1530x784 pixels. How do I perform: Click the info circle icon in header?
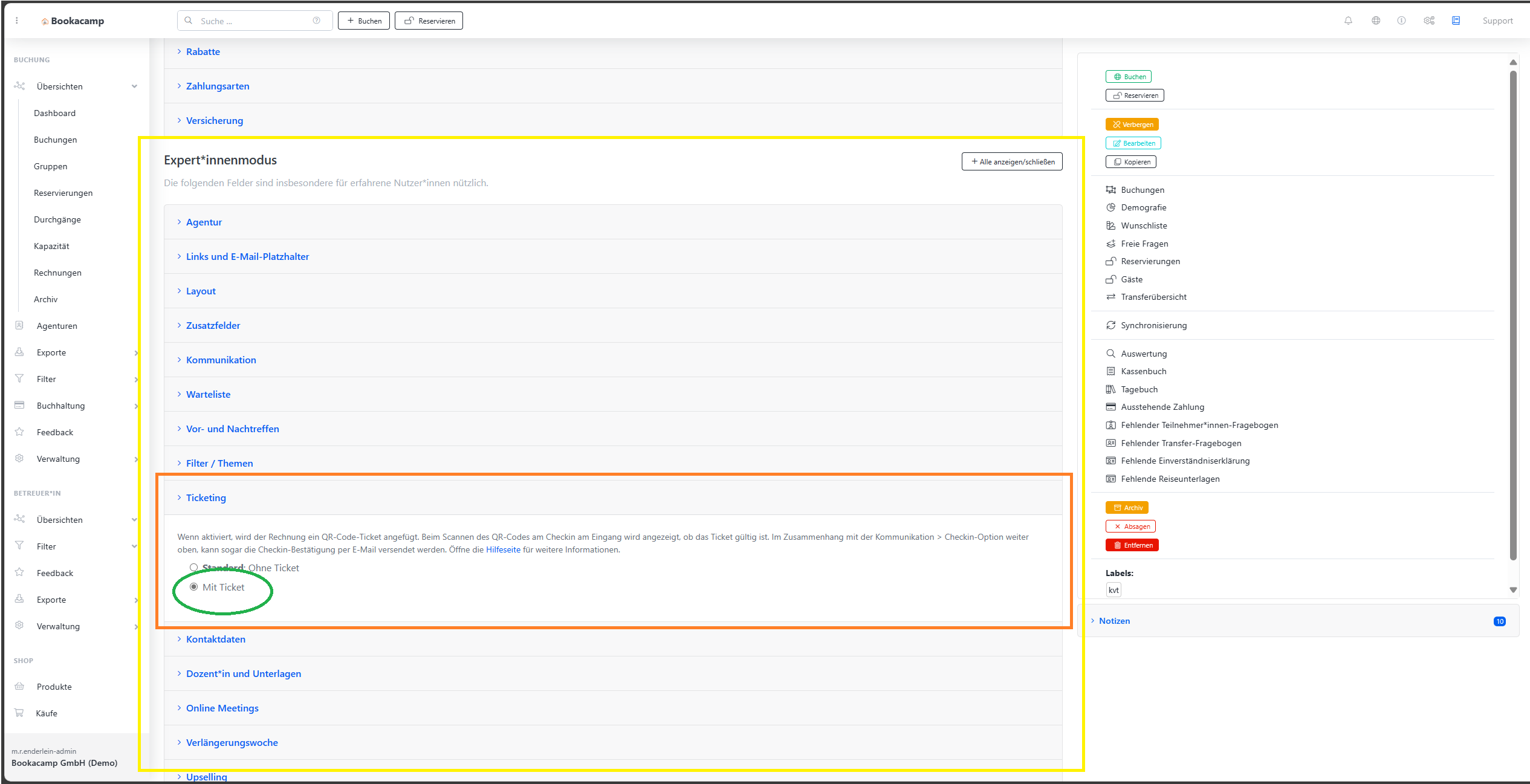pos(1401,21)
